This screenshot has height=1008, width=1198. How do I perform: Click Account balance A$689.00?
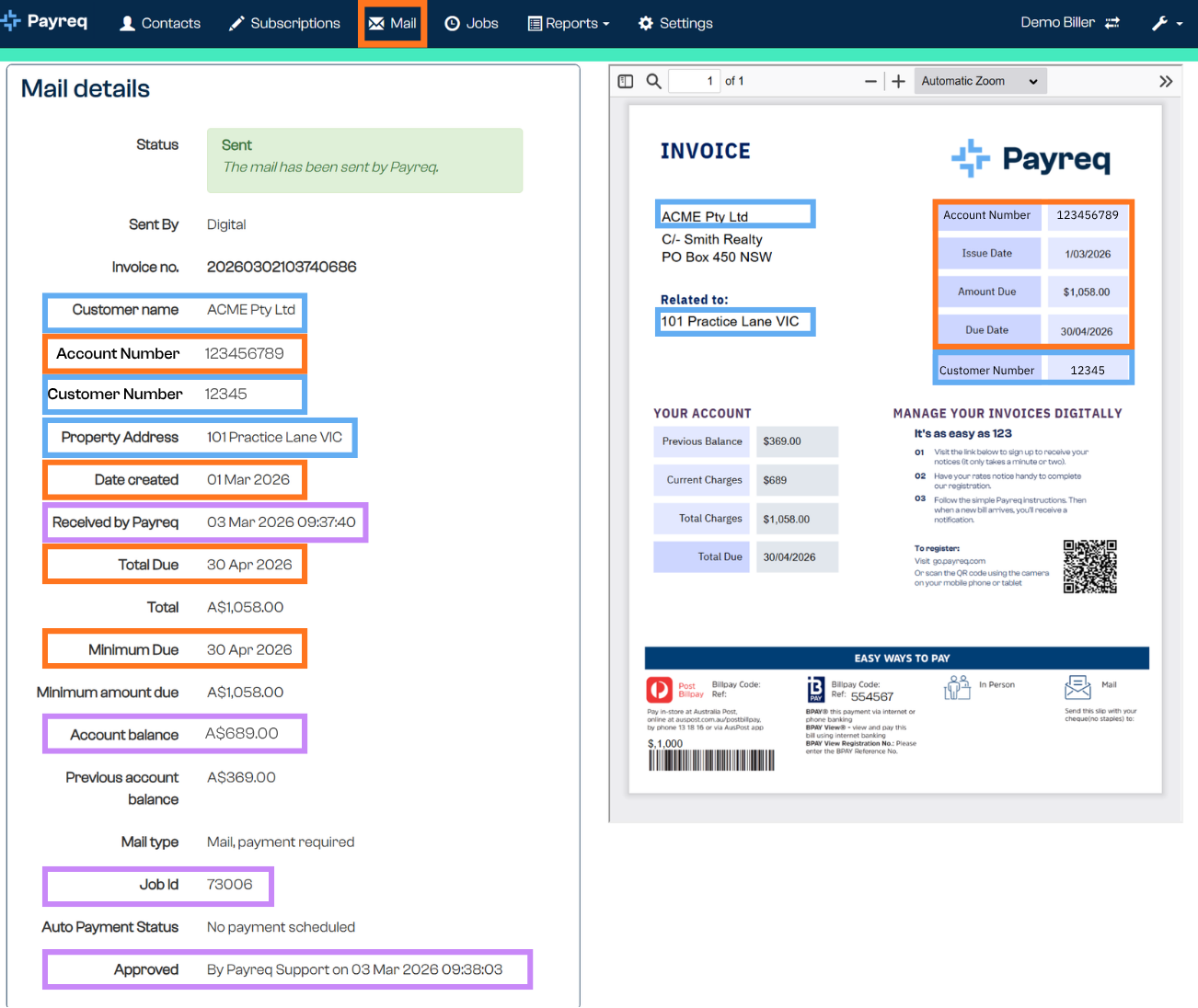click(x=242, y=733)
